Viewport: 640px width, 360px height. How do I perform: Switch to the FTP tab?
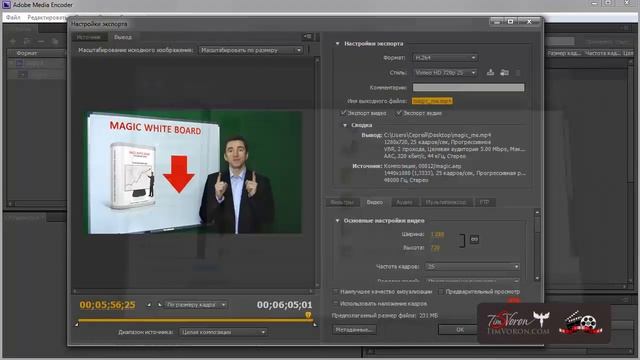[x=484, y=202]
